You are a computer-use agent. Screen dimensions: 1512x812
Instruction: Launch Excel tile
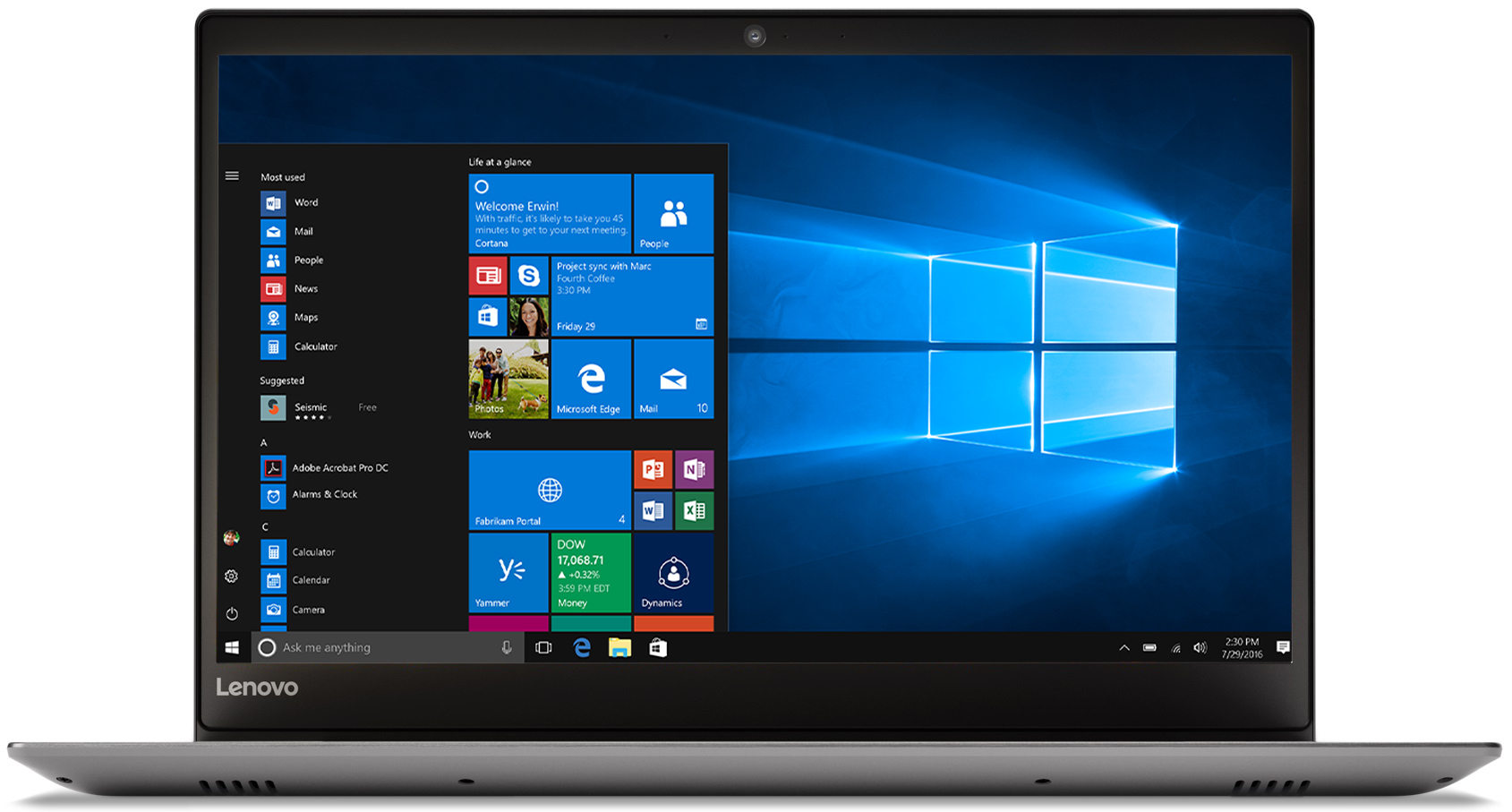694,511
